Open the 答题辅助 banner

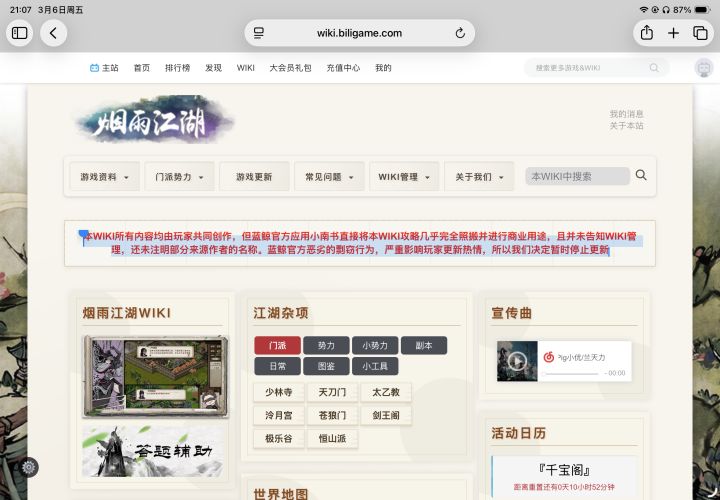pos(153,451)
